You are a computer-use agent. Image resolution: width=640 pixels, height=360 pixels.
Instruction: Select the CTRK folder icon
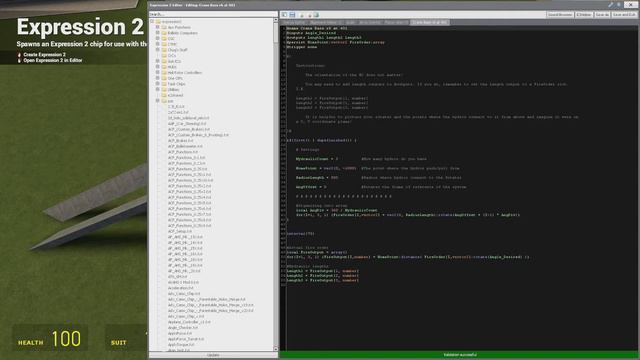[x=164, y=44]
